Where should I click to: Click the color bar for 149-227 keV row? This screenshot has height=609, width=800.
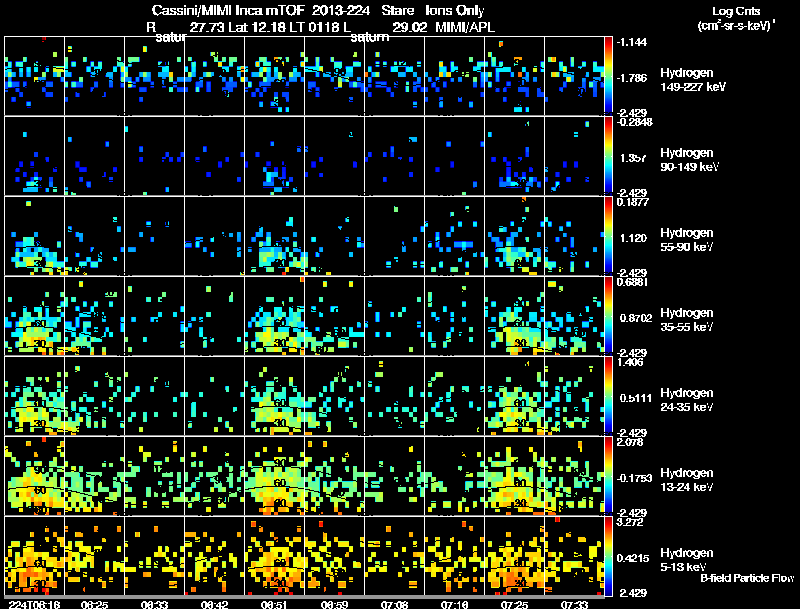pos(608,75)
